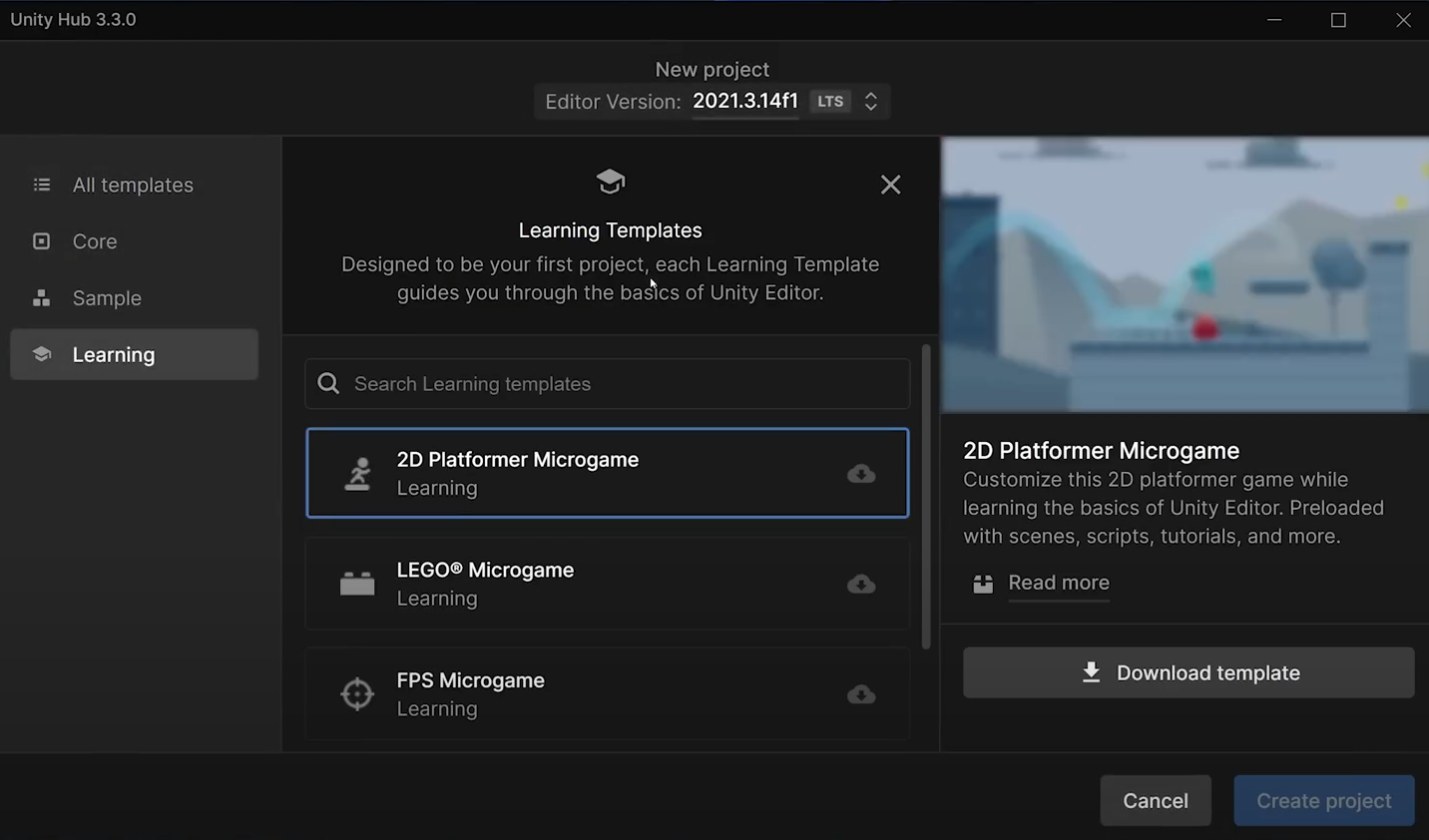The width and height of the screenshot is (1429, 840).
Task: Select the 2D Platformer Microgame template
Action: click(x=608, y=473)
